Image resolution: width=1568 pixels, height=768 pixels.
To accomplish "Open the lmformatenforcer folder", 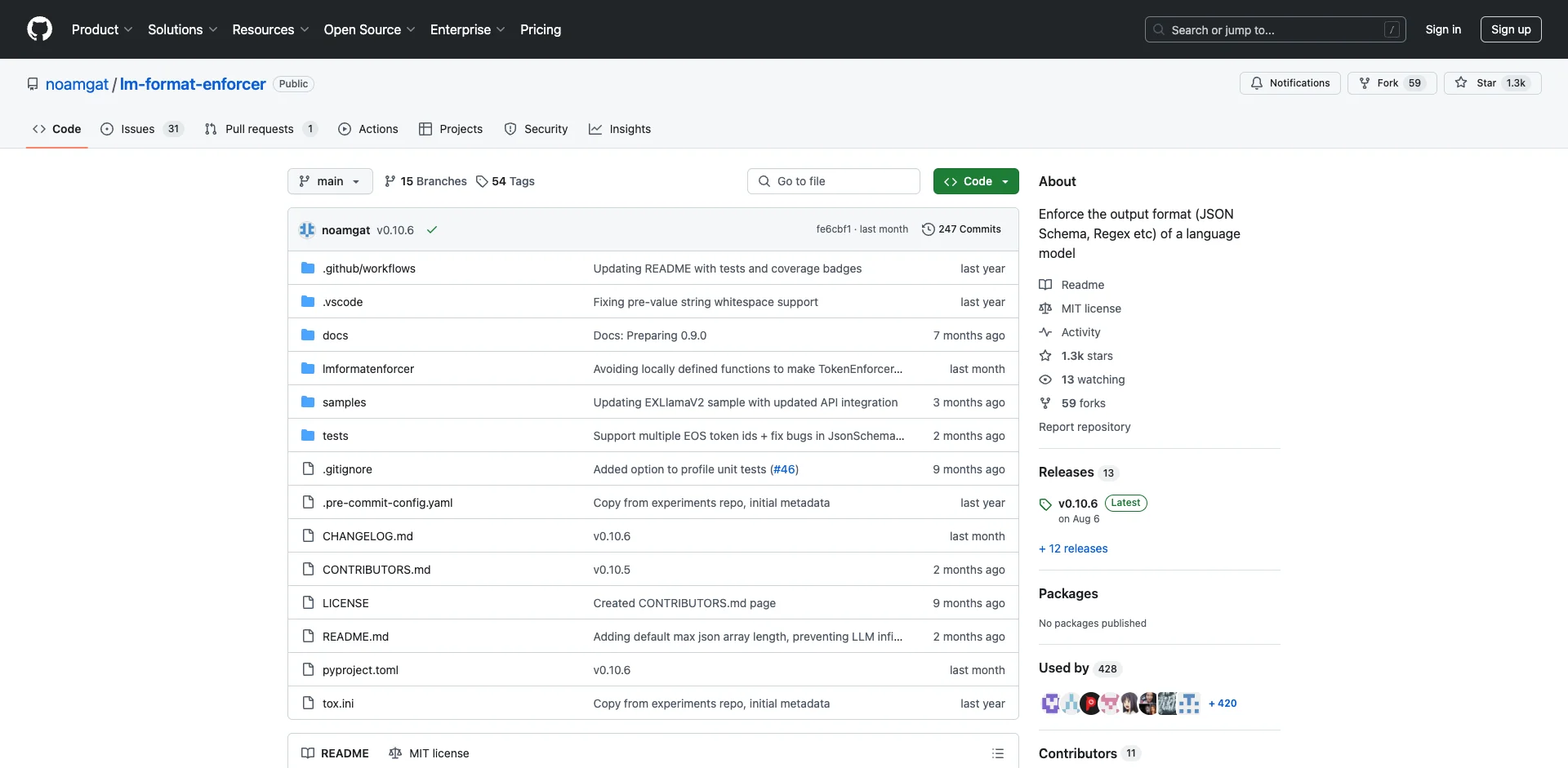I will [368, 369].
